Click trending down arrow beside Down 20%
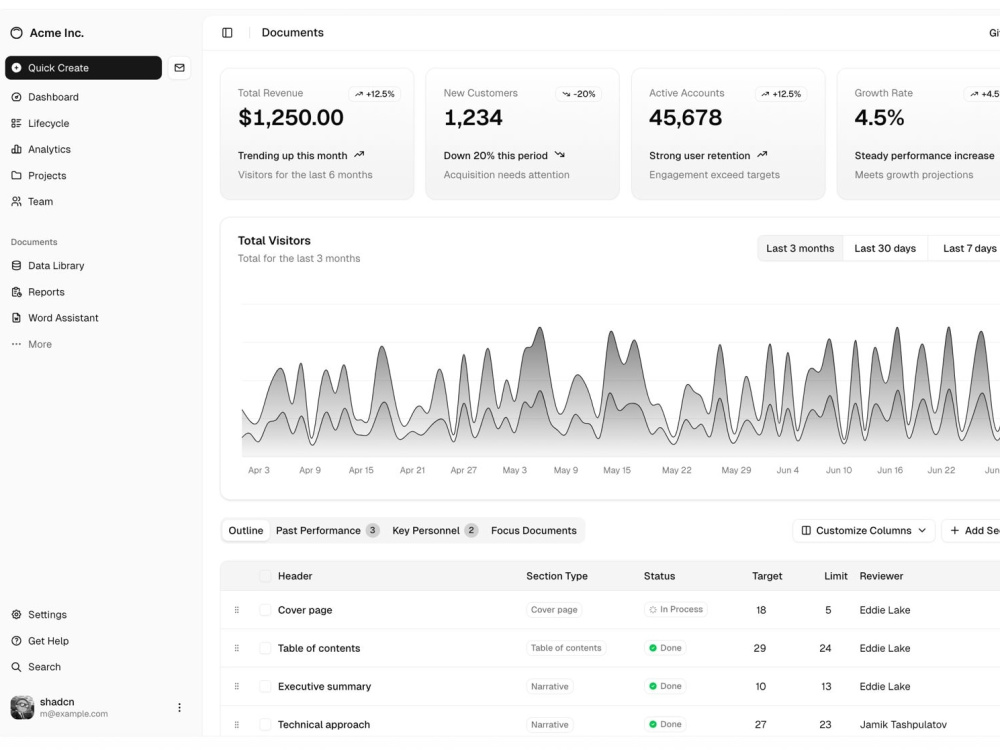1000x750 pixels. 559,154
